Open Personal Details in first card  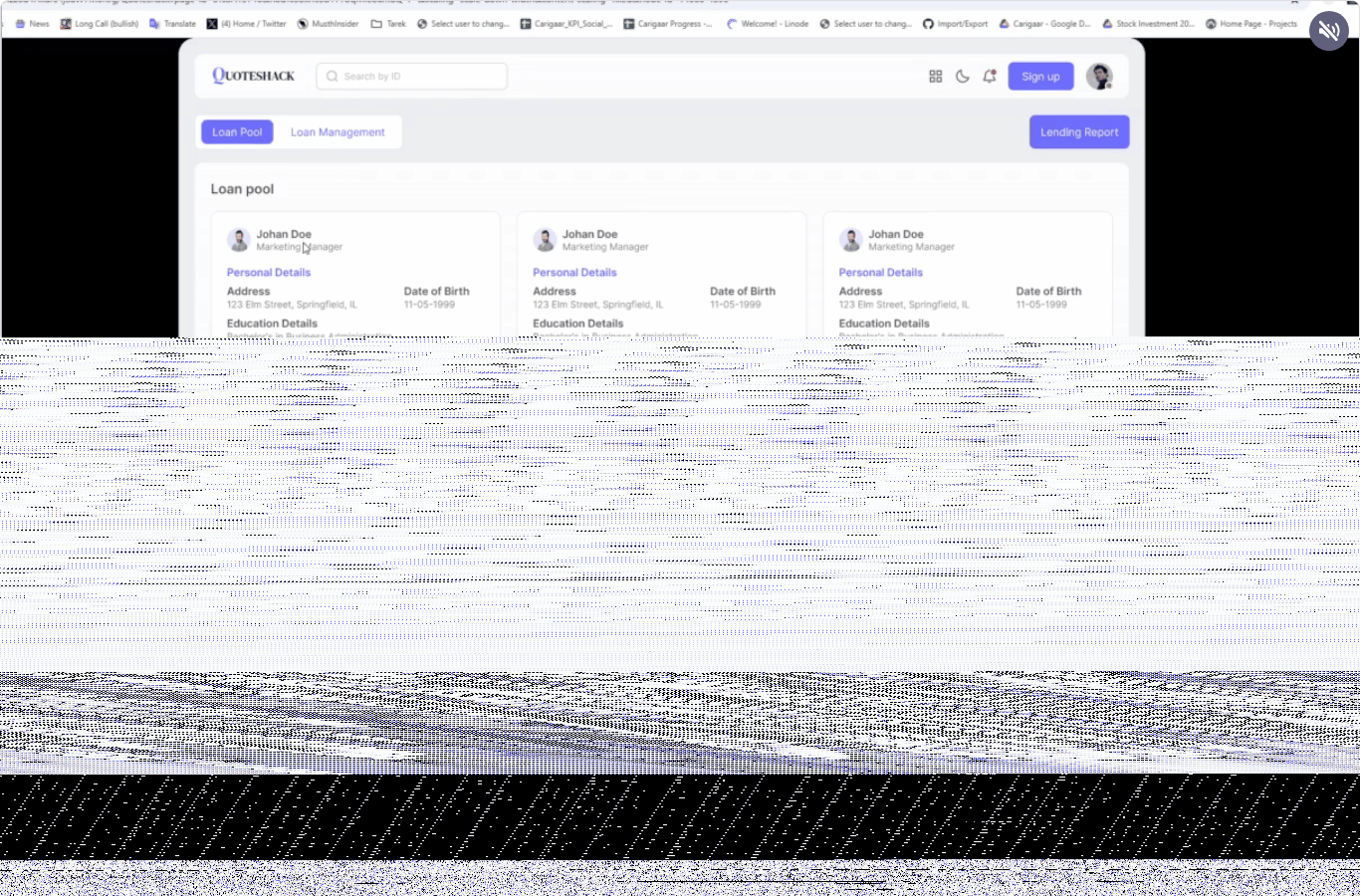pos(269,273)
